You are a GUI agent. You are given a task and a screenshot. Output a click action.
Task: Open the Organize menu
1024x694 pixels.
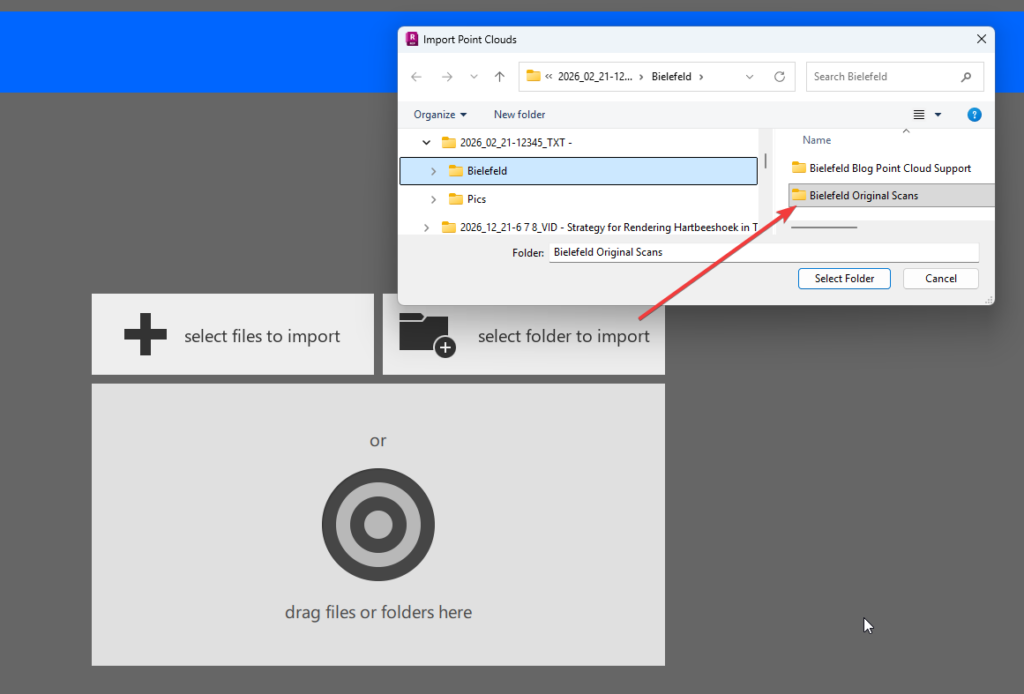(440, 115)
